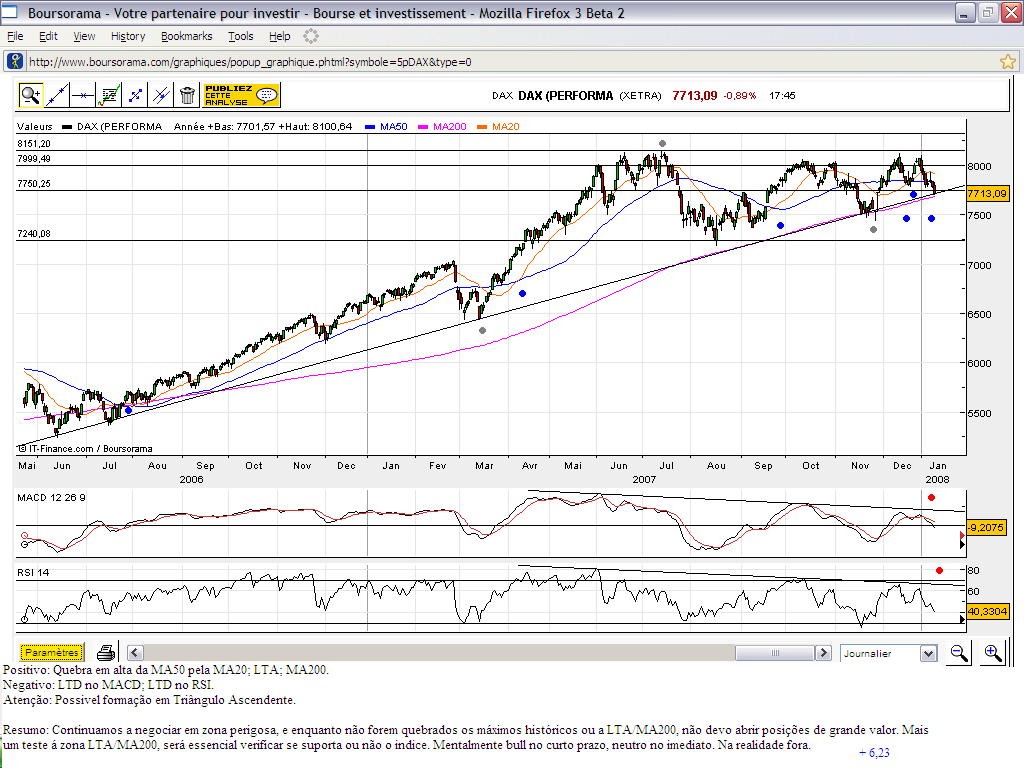Select the crossed-lines drawing tool
The height and width of the screenshot is (768, 1024).
pos(161,95)
